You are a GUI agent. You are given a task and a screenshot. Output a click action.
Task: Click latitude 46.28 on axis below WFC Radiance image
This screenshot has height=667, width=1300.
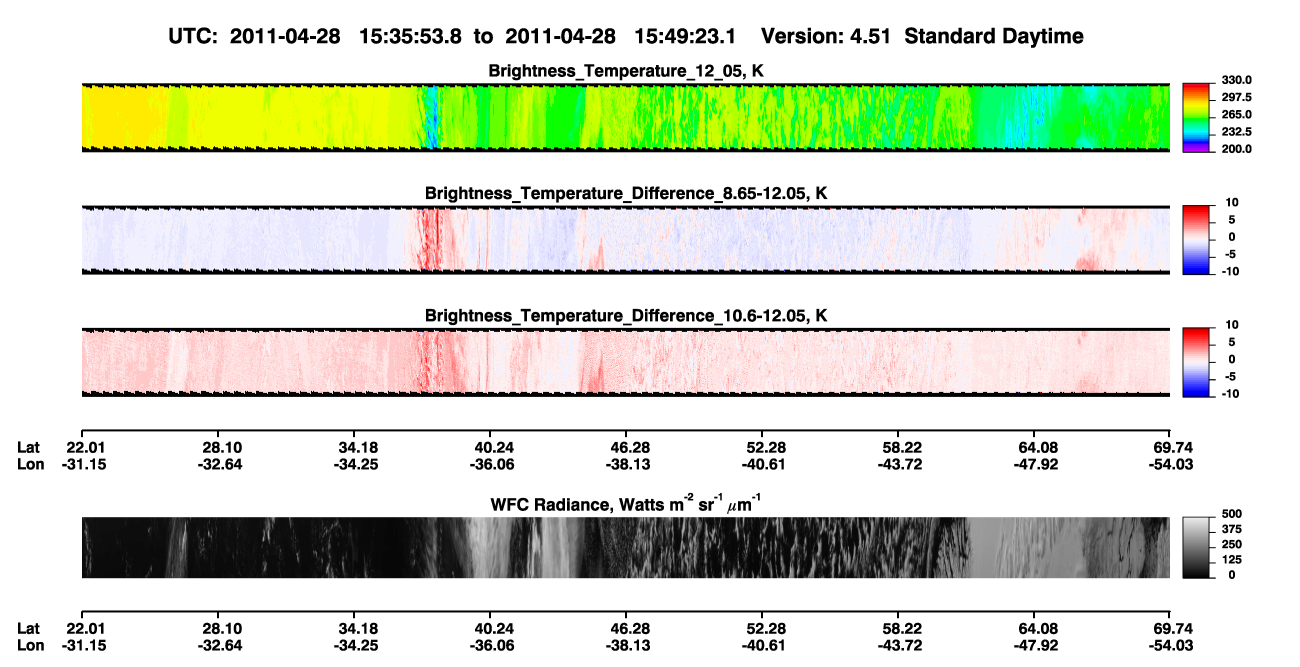pyautogui.click(x=627, y=629)
